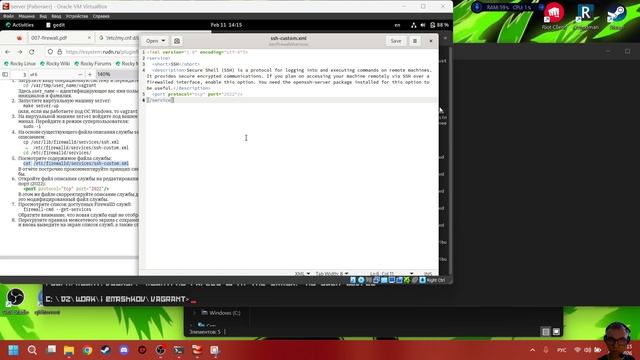Open VirtualBox Ввод menu
640x360 pixels.
pyautogui.click(x=56, y=16)
